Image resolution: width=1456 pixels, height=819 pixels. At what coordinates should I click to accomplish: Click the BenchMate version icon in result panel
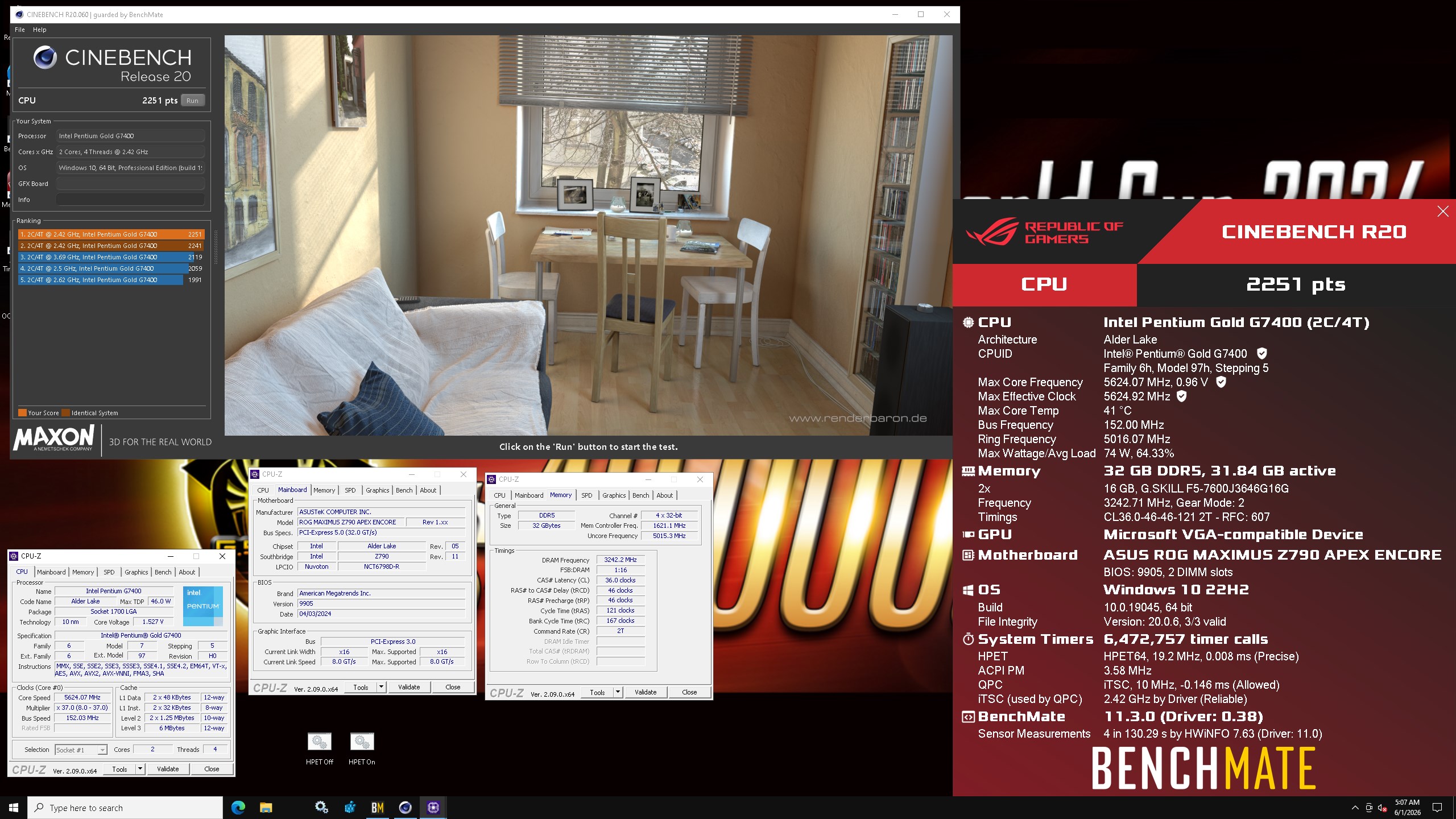(968, 717)
